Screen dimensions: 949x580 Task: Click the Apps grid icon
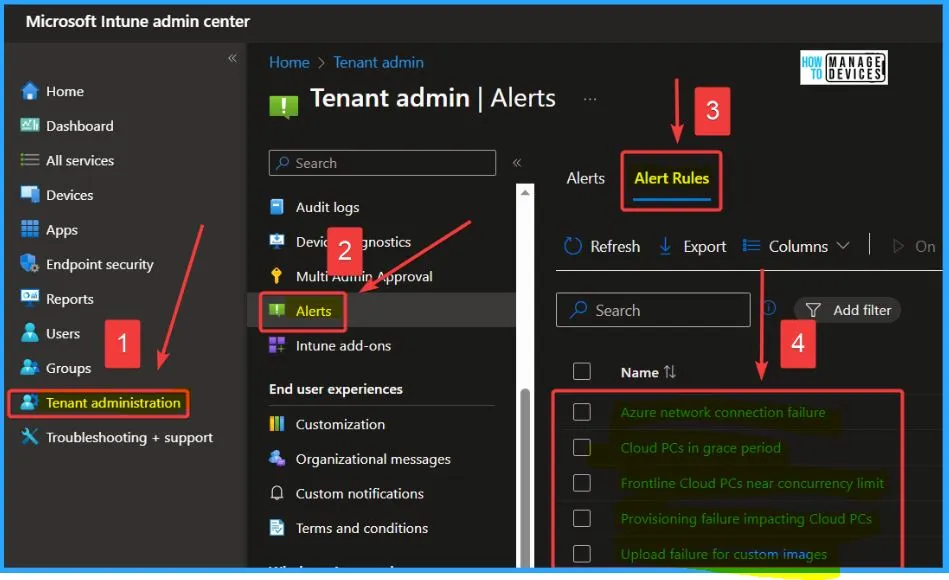(x=29, y=229)
